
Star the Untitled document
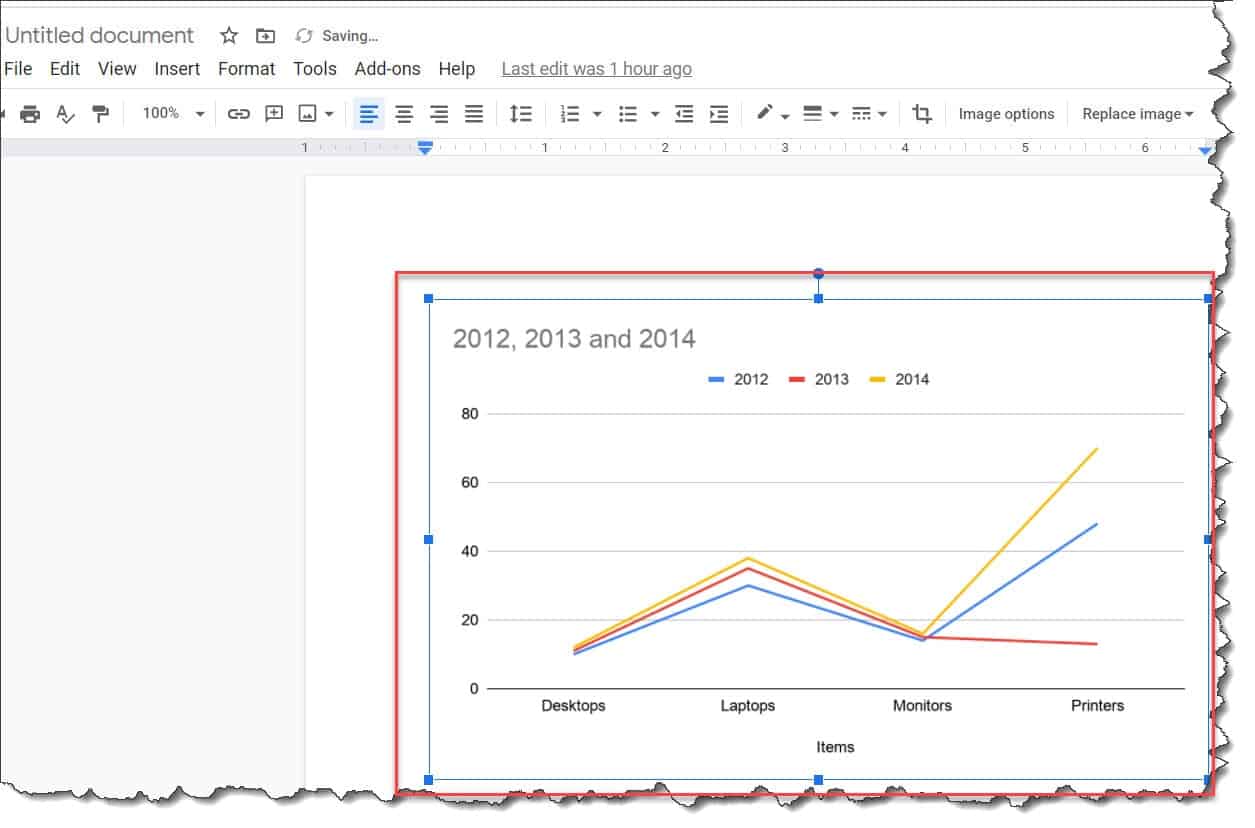pyautogui.click(x=228, y=35)
